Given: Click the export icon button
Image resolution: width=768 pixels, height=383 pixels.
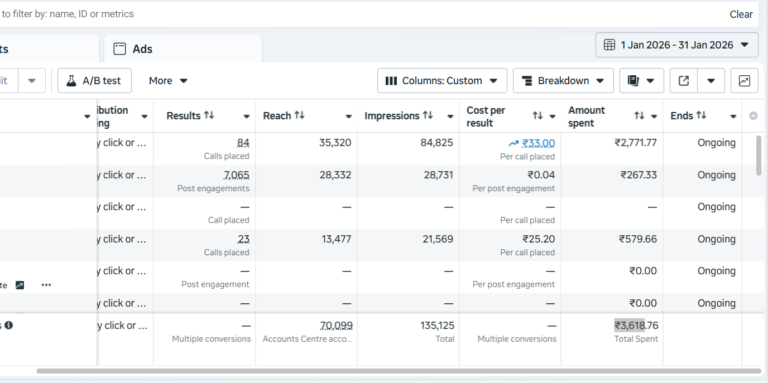Looking at the screenshot, I should click(x=683, y=81).
